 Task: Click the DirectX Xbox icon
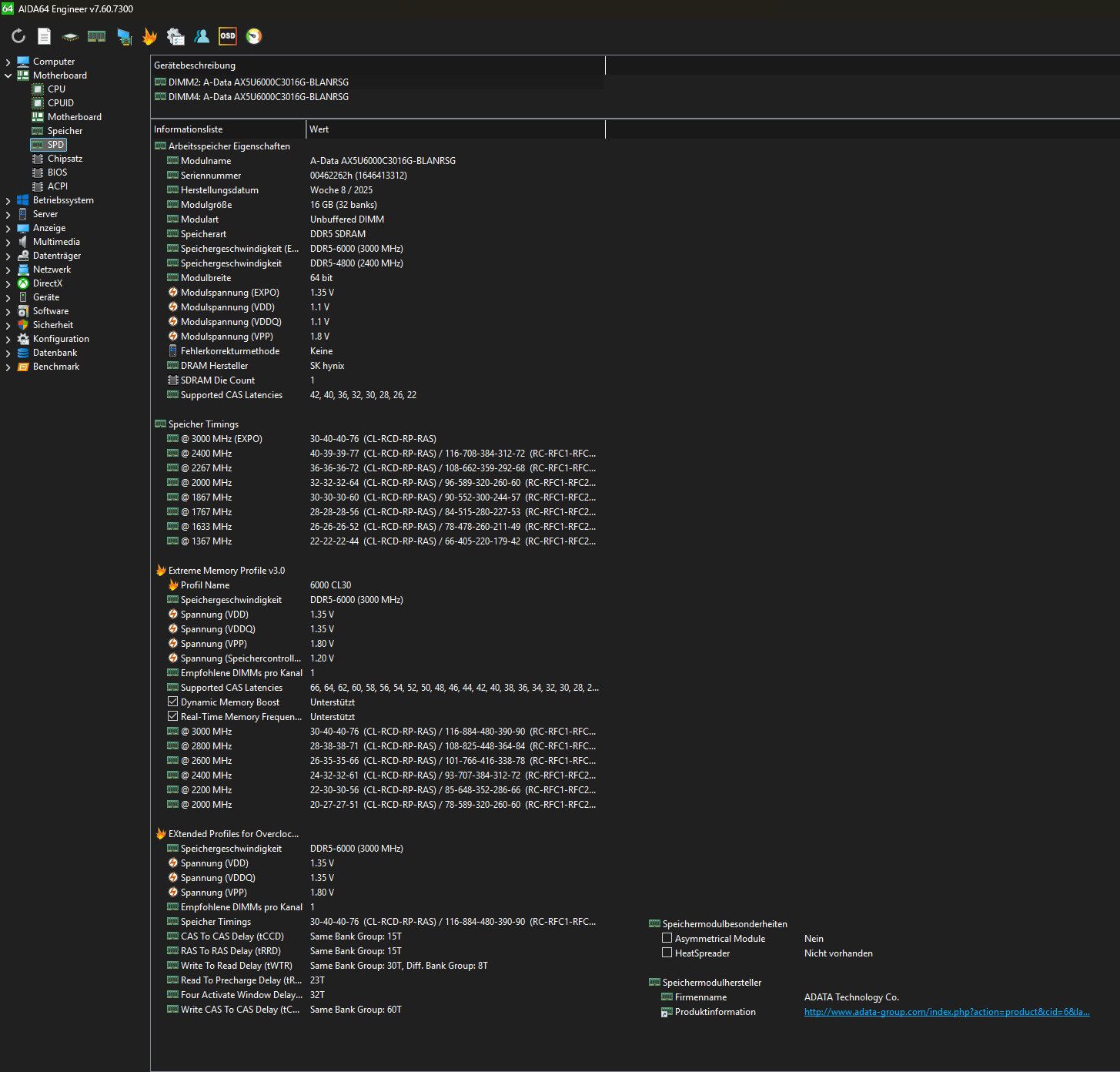pos(23,283)
